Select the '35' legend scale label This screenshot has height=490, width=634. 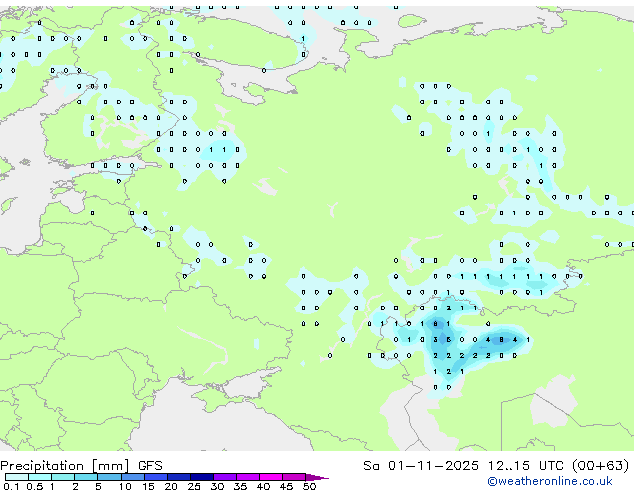pyautogui.click(x=240, y=486)
